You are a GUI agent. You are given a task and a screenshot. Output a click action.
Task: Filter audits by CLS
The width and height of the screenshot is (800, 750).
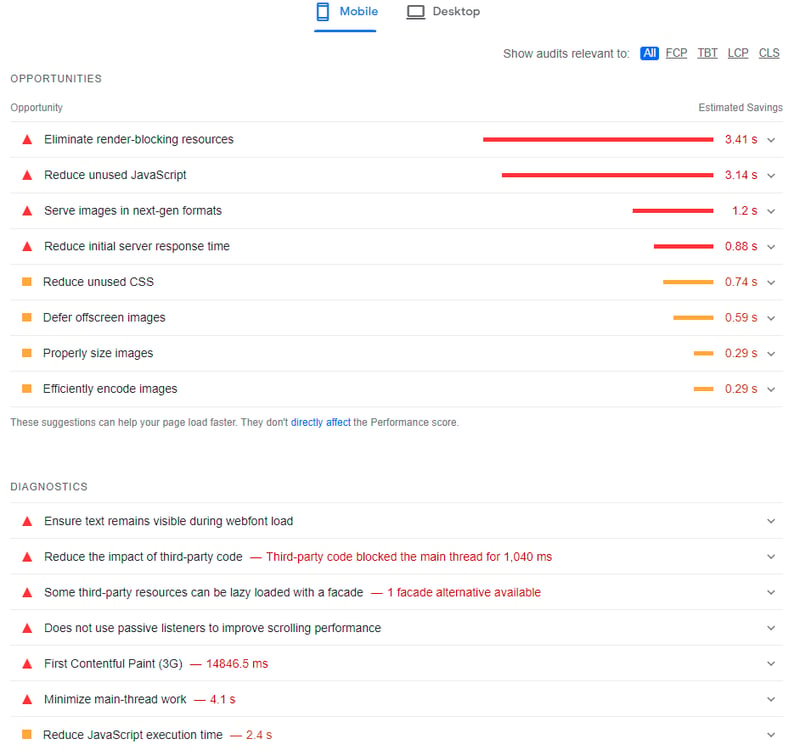769,53
